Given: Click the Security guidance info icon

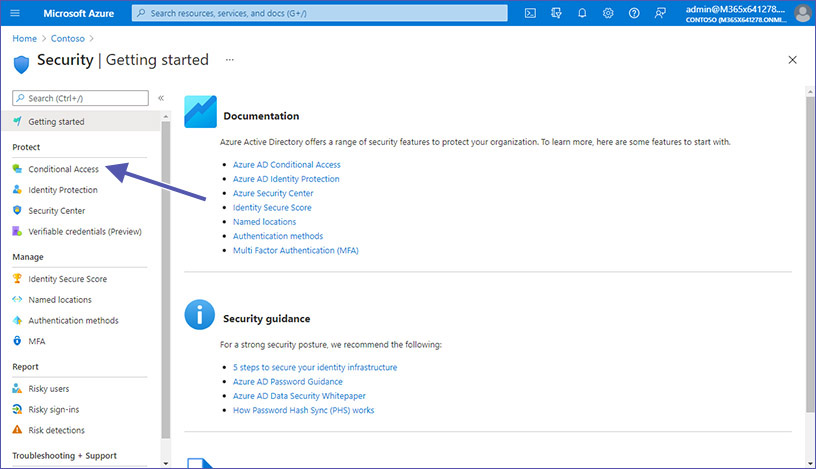Looking at the screenshot, I should click(199, 314).
